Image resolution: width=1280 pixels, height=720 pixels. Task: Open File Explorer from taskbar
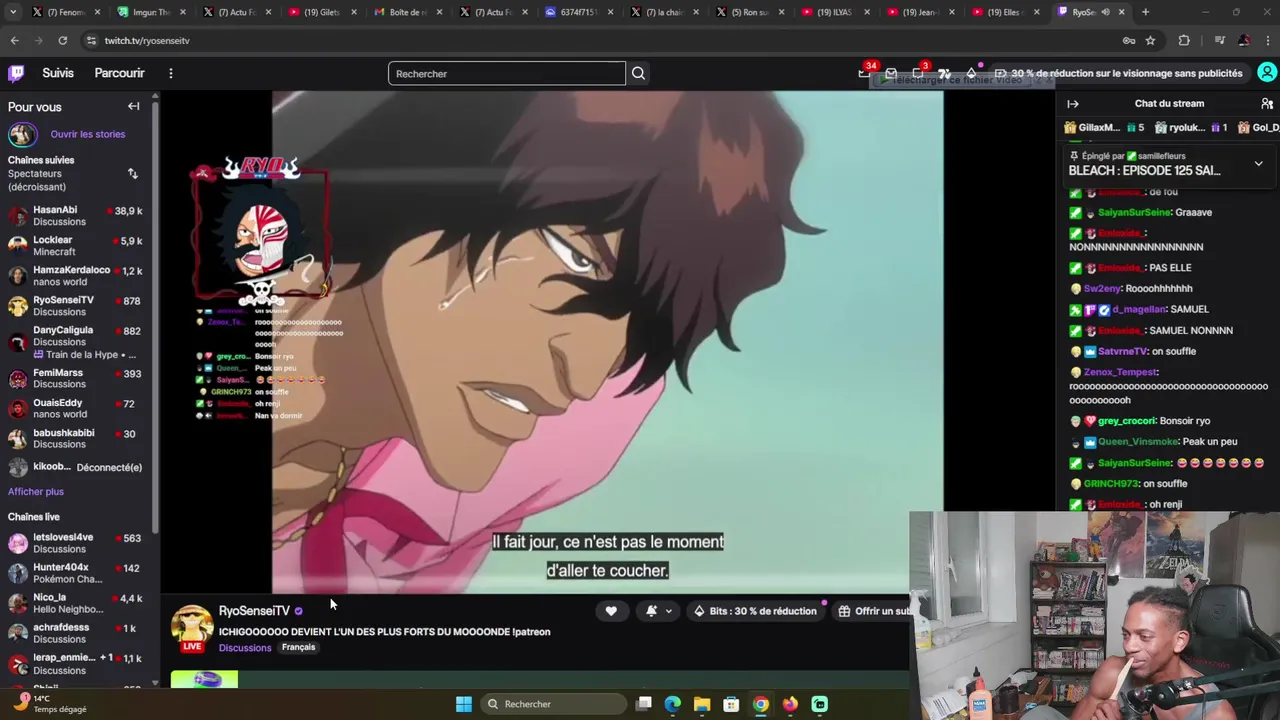pos(702,704)
